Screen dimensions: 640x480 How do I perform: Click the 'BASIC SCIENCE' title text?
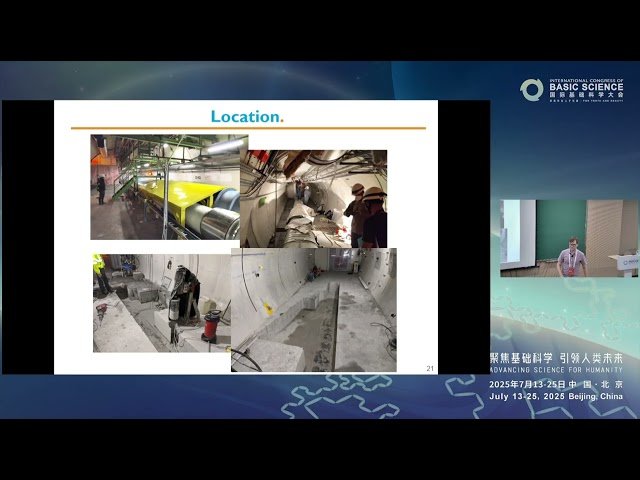[x=586, y=87]
